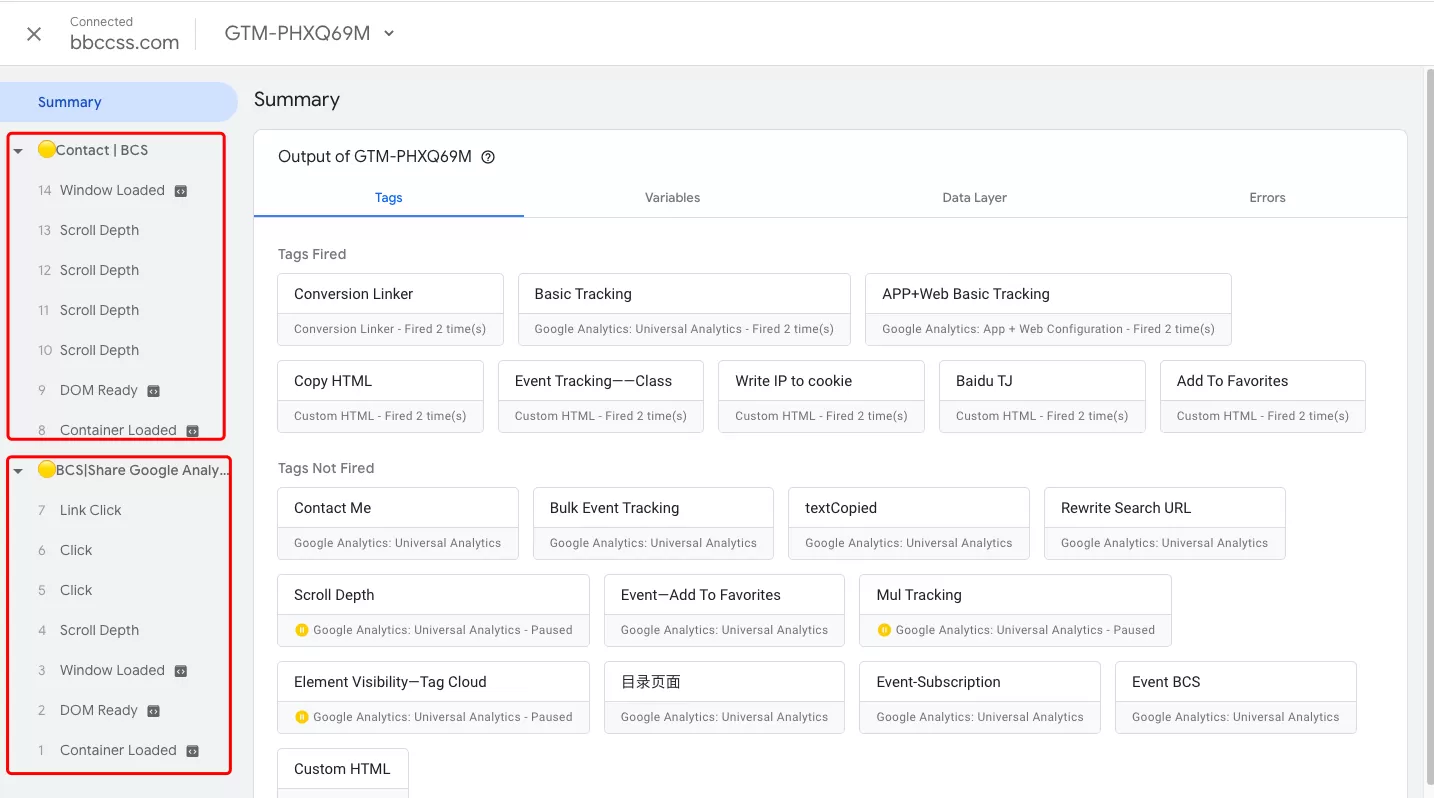Open the Custom HTML tag card under Tags Not Fired
This screenshot has width=1434, height=798.
(343, 773)
